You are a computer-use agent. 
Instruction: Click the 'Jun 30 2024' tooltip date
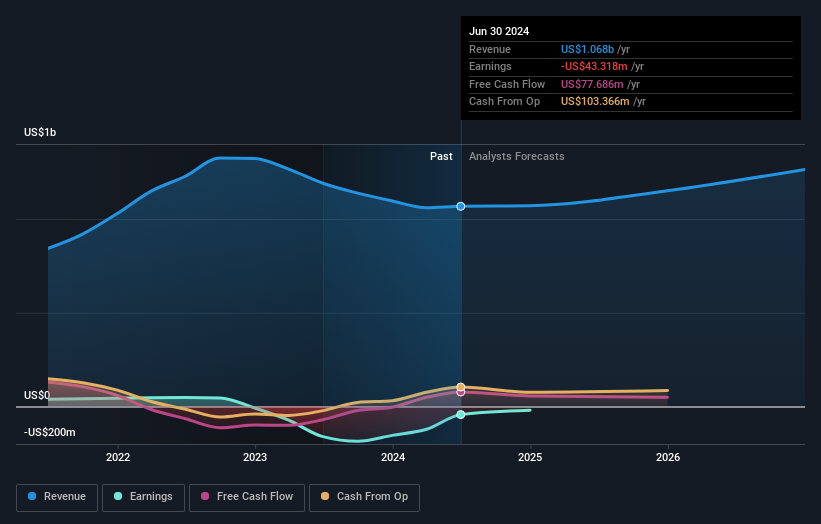499,31
